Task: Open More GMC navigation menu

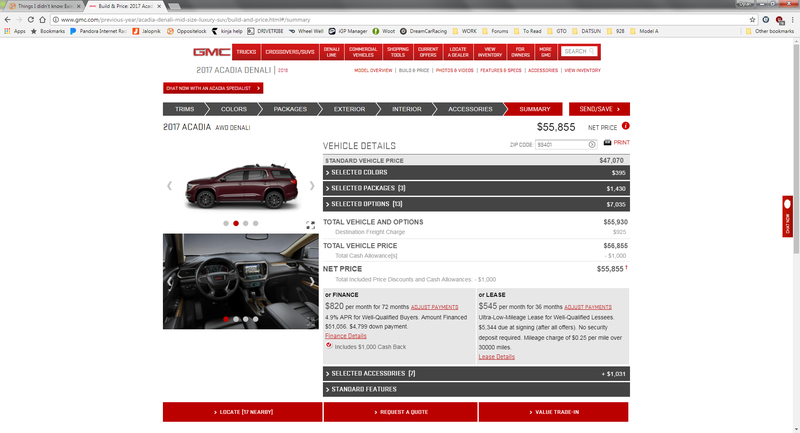Action: click(545, 52)
